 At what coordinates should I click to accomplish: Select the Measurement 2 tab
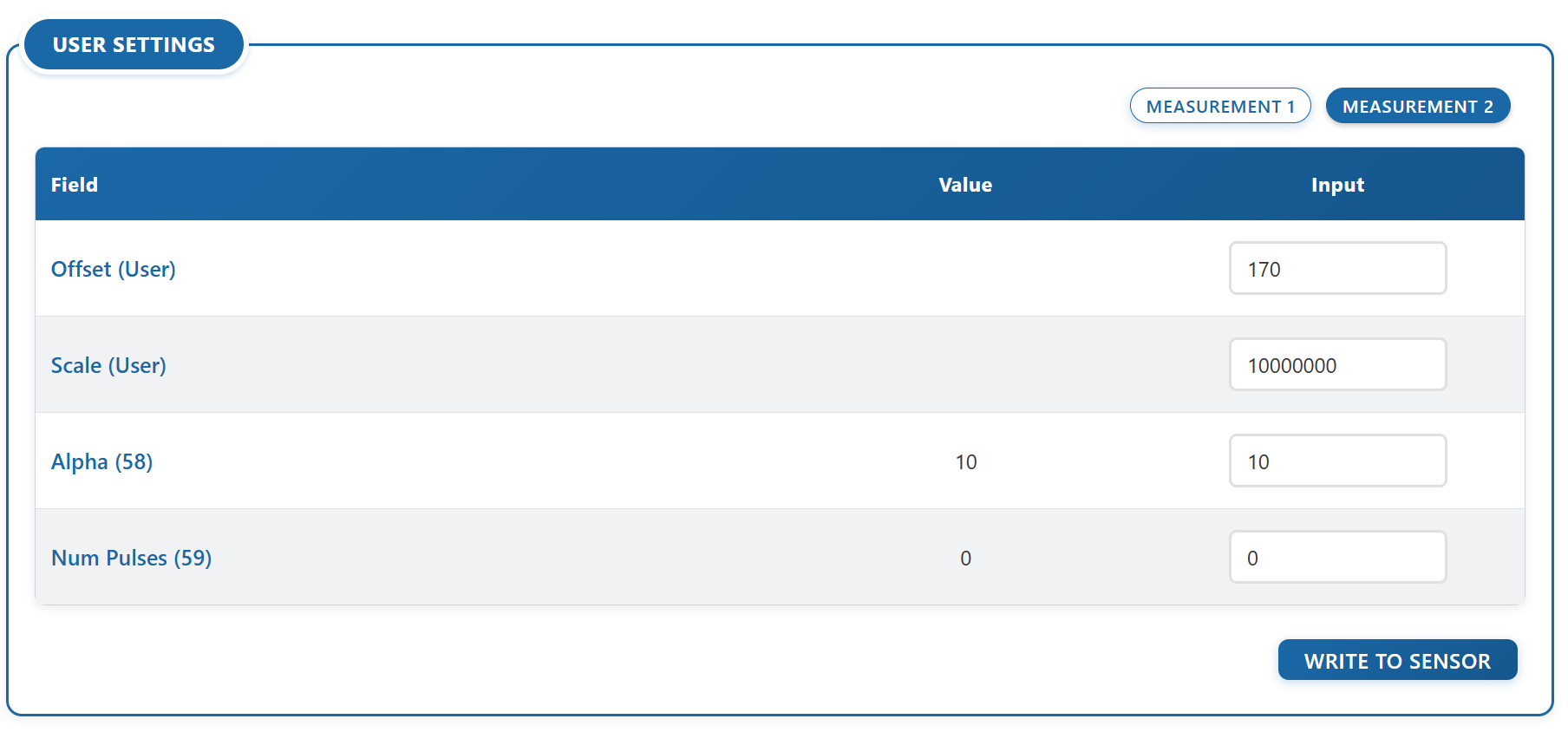click(1417, 106)
